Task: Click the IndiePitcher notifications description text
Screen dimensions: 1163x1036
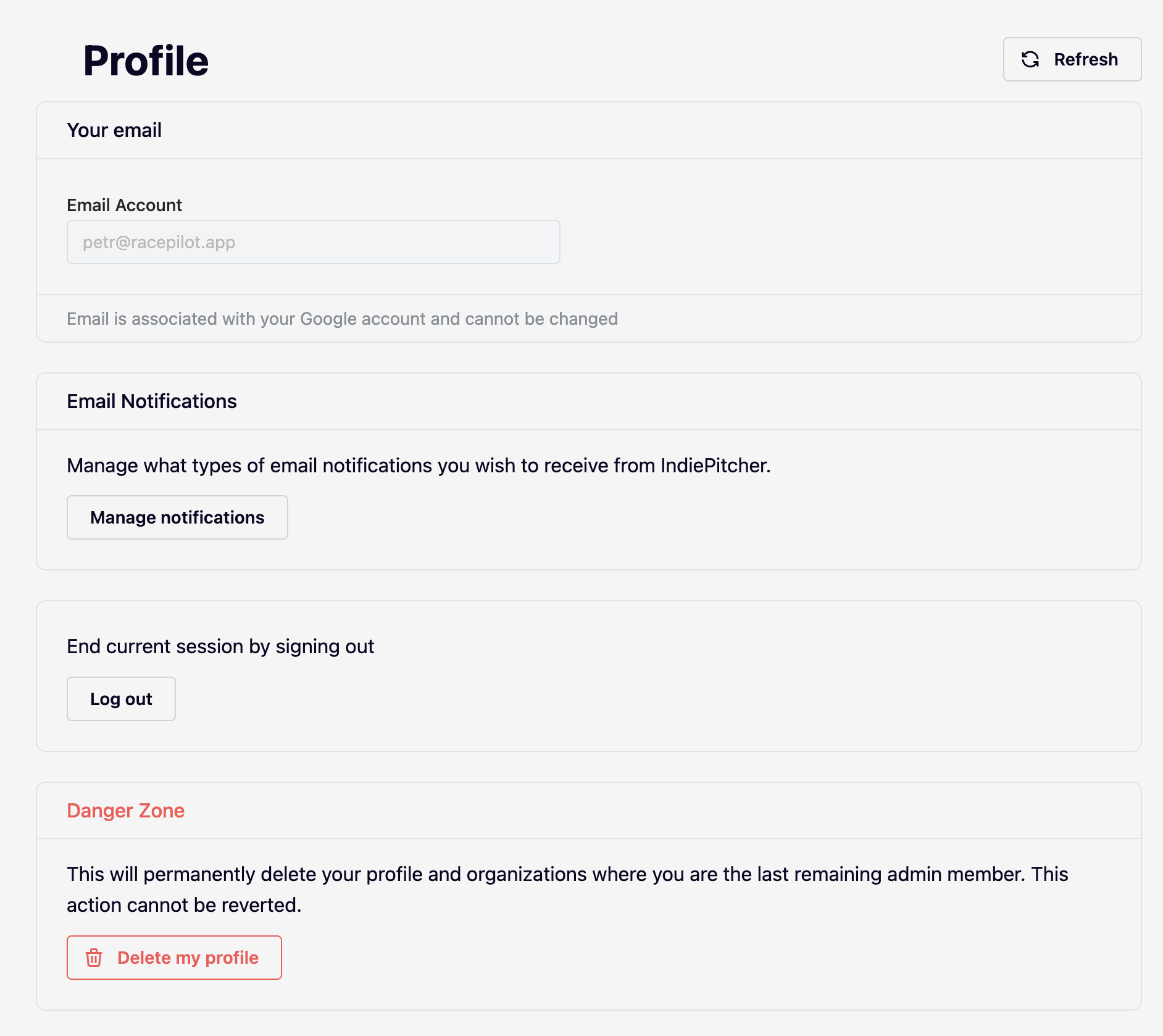Action: pyautogui.click(x=419, y=466)
